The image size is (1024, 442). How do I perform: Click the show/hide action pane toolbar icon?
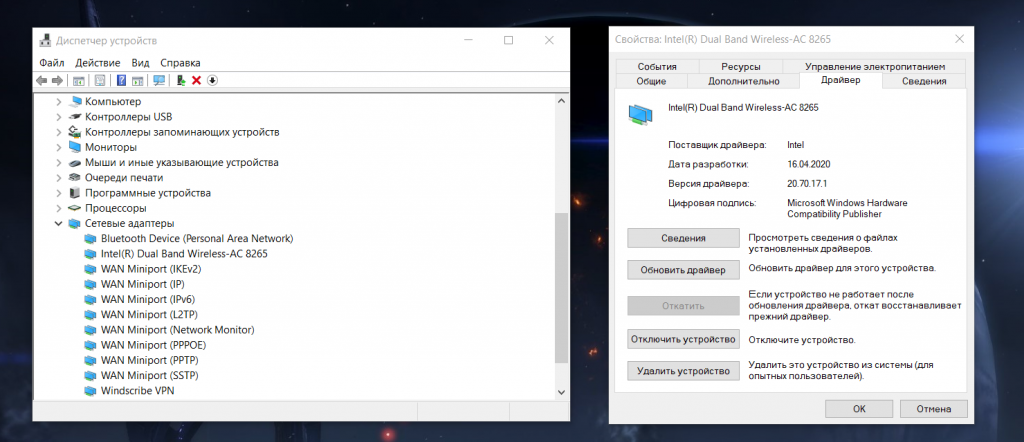pyautogui.click(x=137, y=80)
